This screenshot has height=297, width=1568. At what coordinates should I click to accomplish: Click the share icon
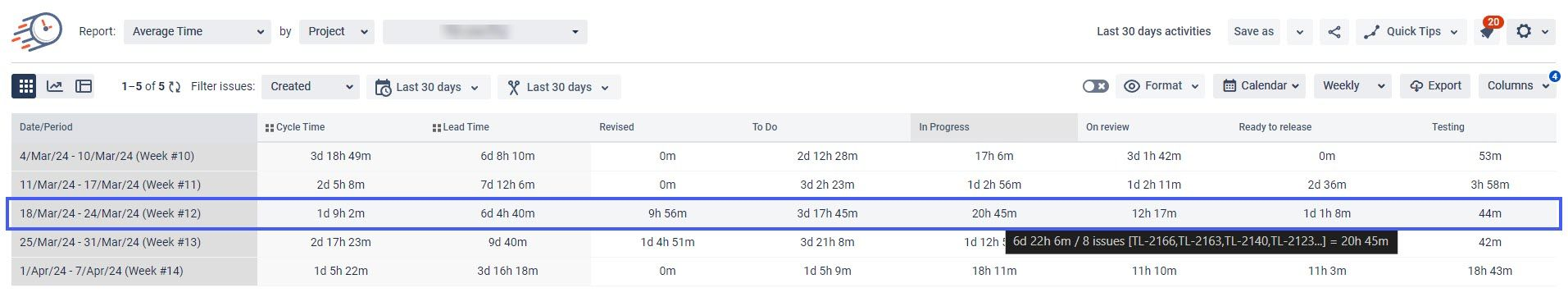(x=1334, y=32)
